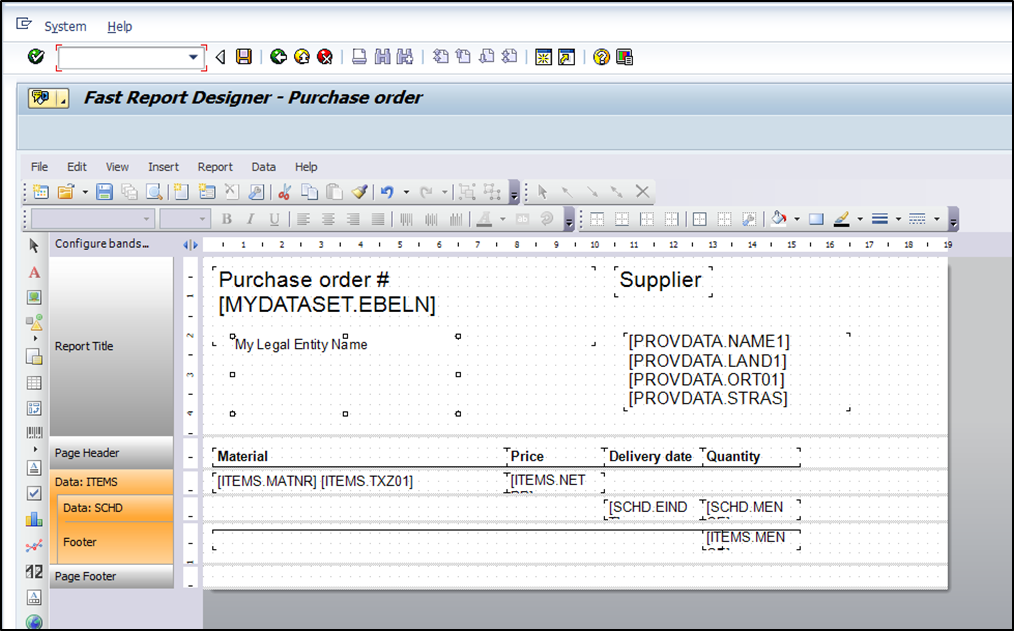Click the X delete icon beside the arrow tools
1014x631 pixels.
[642, 191]
